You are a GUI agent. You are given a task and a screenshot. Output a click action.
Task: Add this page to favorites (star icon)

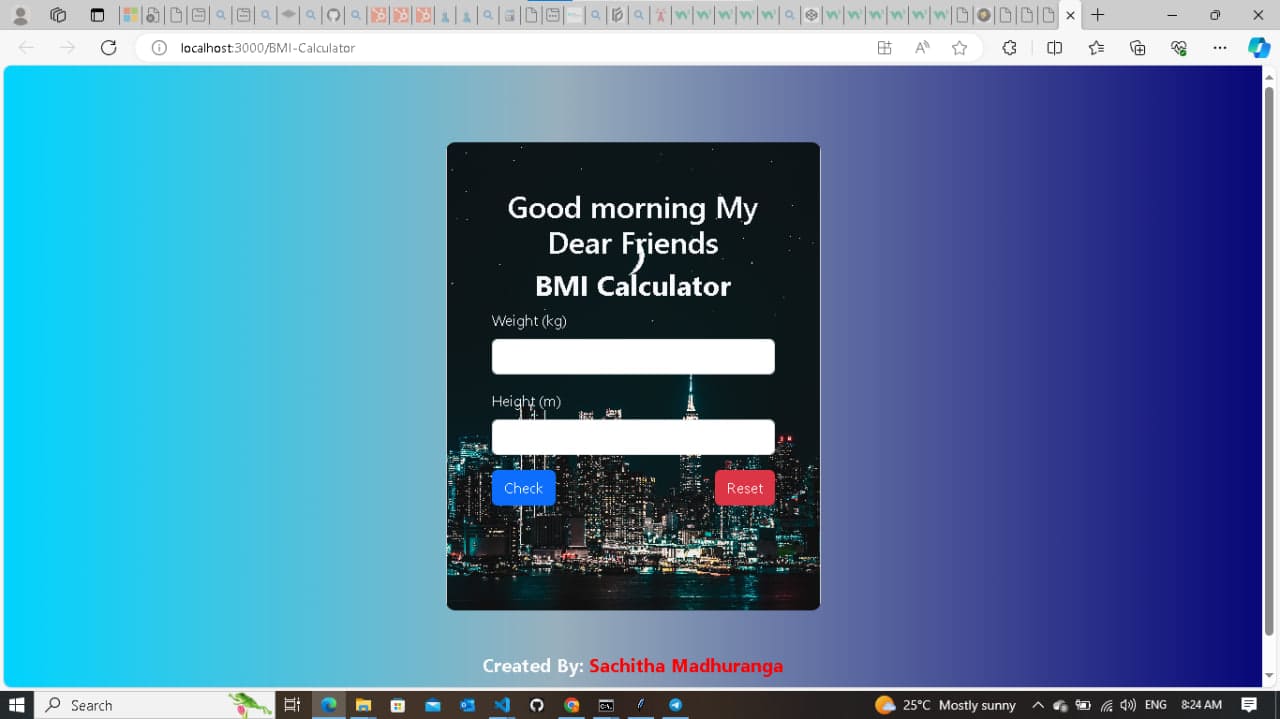click(959, 48)
